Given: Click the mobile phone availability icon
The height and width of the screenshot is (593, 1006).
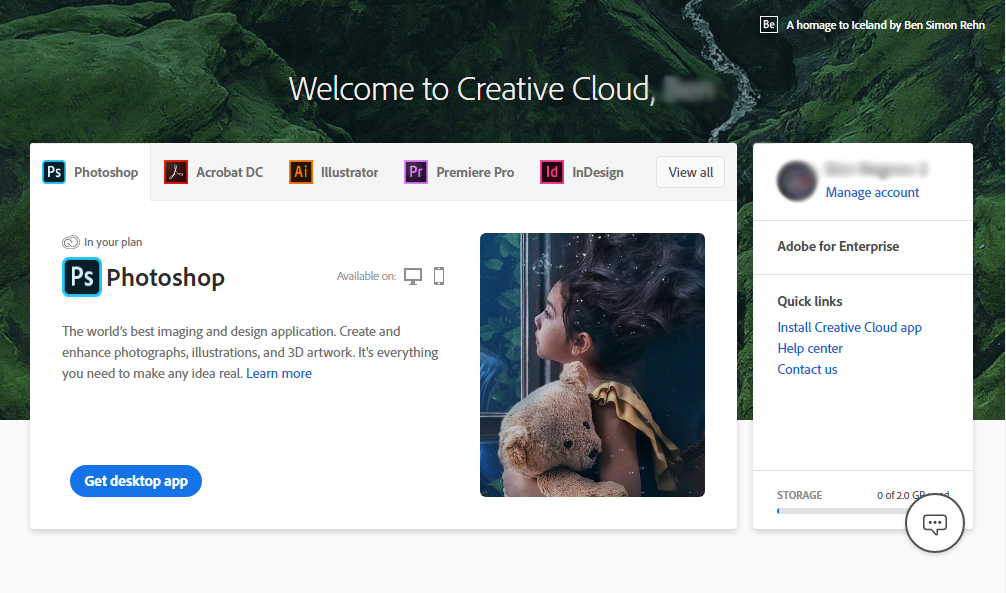Looking at the screenshot, I should point(439,276).
